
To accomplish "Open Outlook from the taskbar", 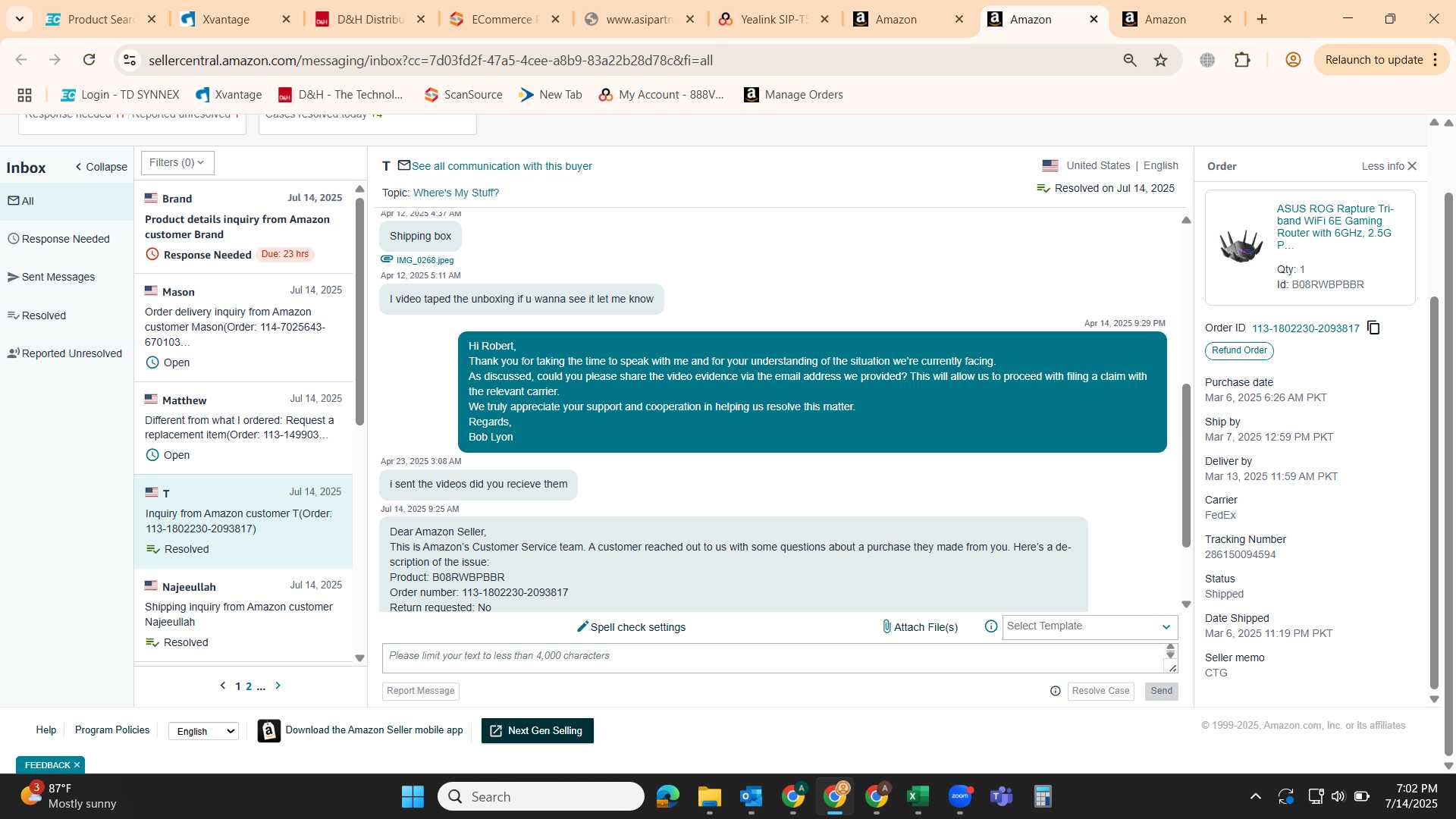I will click(752, 796).
